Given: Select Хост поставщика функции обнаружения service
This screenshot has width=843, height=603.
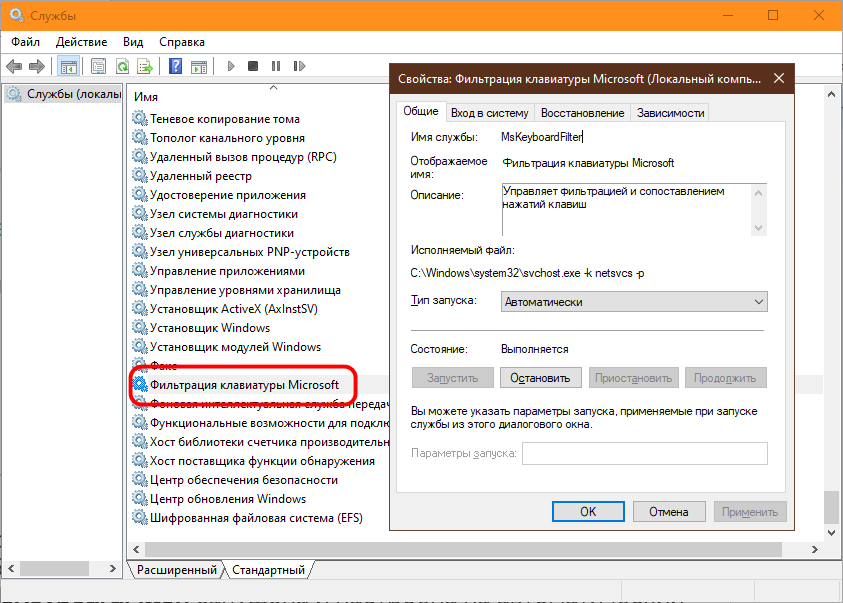Looking at the screenshot, I should coord(262,461).
